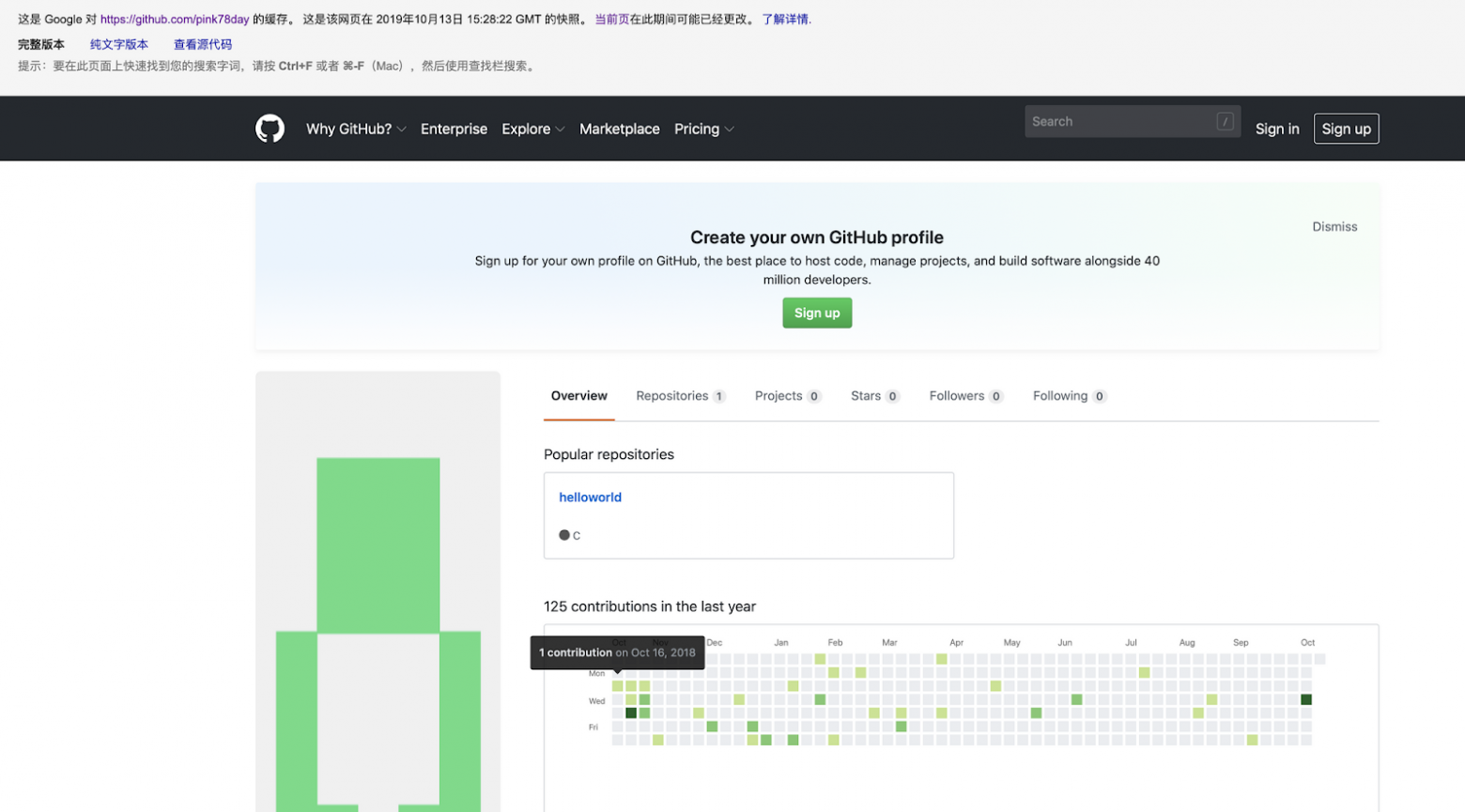Viewport: 1465px width, 812px height.
Task: Expand the Explore menu
Action: (533, 129)
